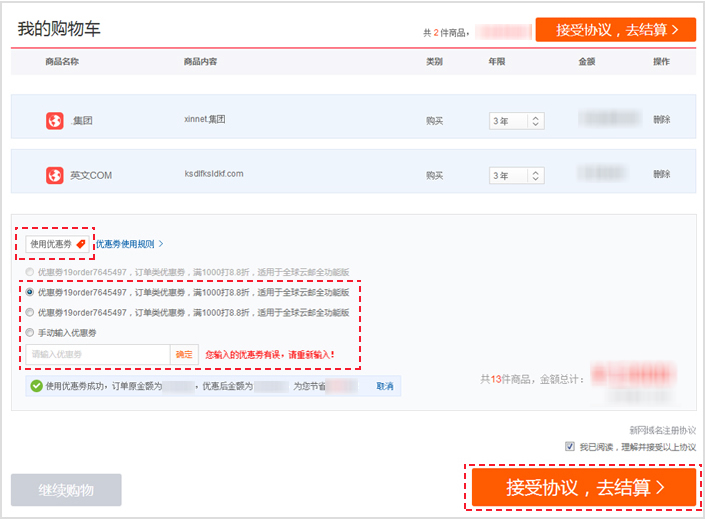This screenshot has height=519, width=705.
Task: Click 删除 for the 英文COM item
Action: [x=662, y=174]
